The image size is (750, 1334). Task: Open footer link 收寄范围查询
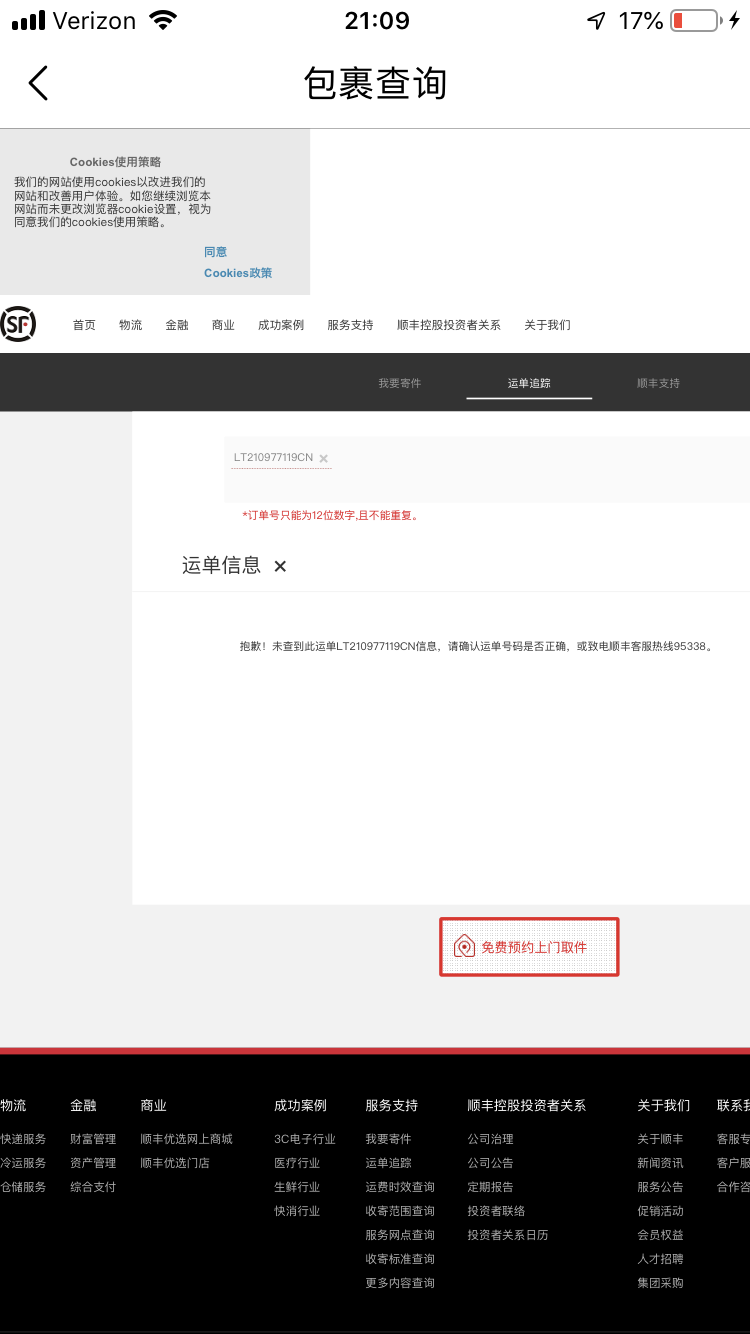point(400,1211)
